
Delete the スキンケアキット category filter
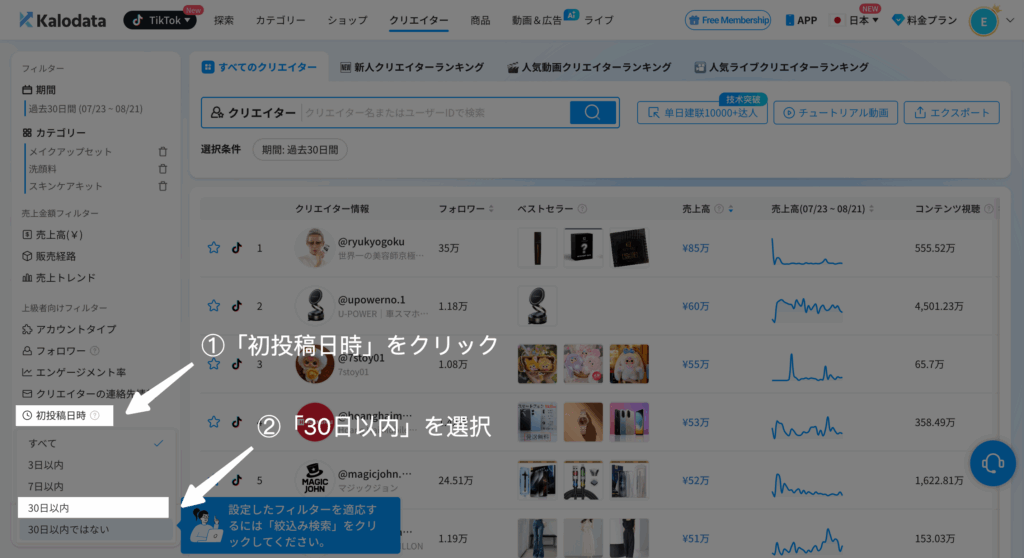[163, 186]
